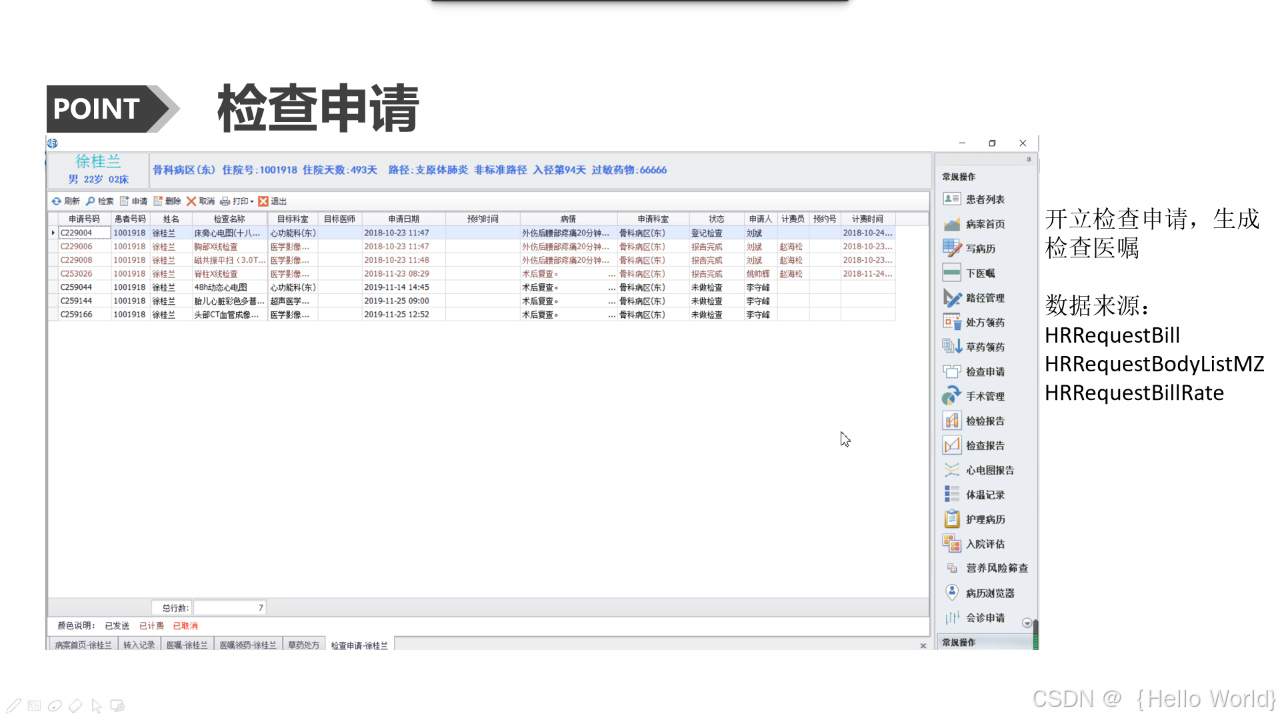Viewport: 1280px width, 720px height.
Task: Click the pin icon atop the sidebar
Action: (x=1028, y=159)
